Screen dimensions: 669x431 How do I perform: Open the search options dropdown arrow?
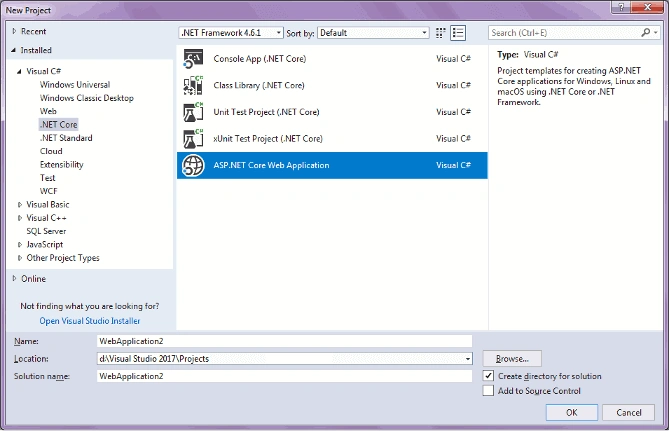[656, 32]
